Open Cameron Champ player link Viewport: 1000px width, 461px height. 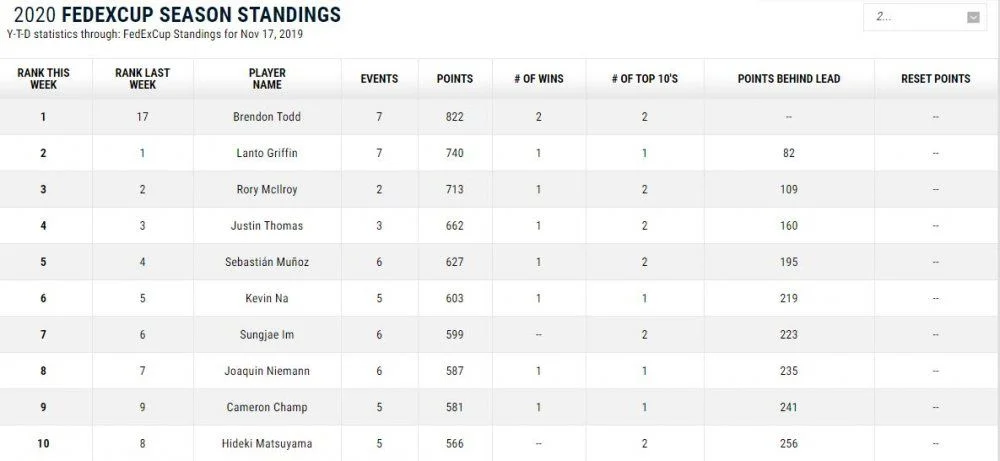click(267, 407)
